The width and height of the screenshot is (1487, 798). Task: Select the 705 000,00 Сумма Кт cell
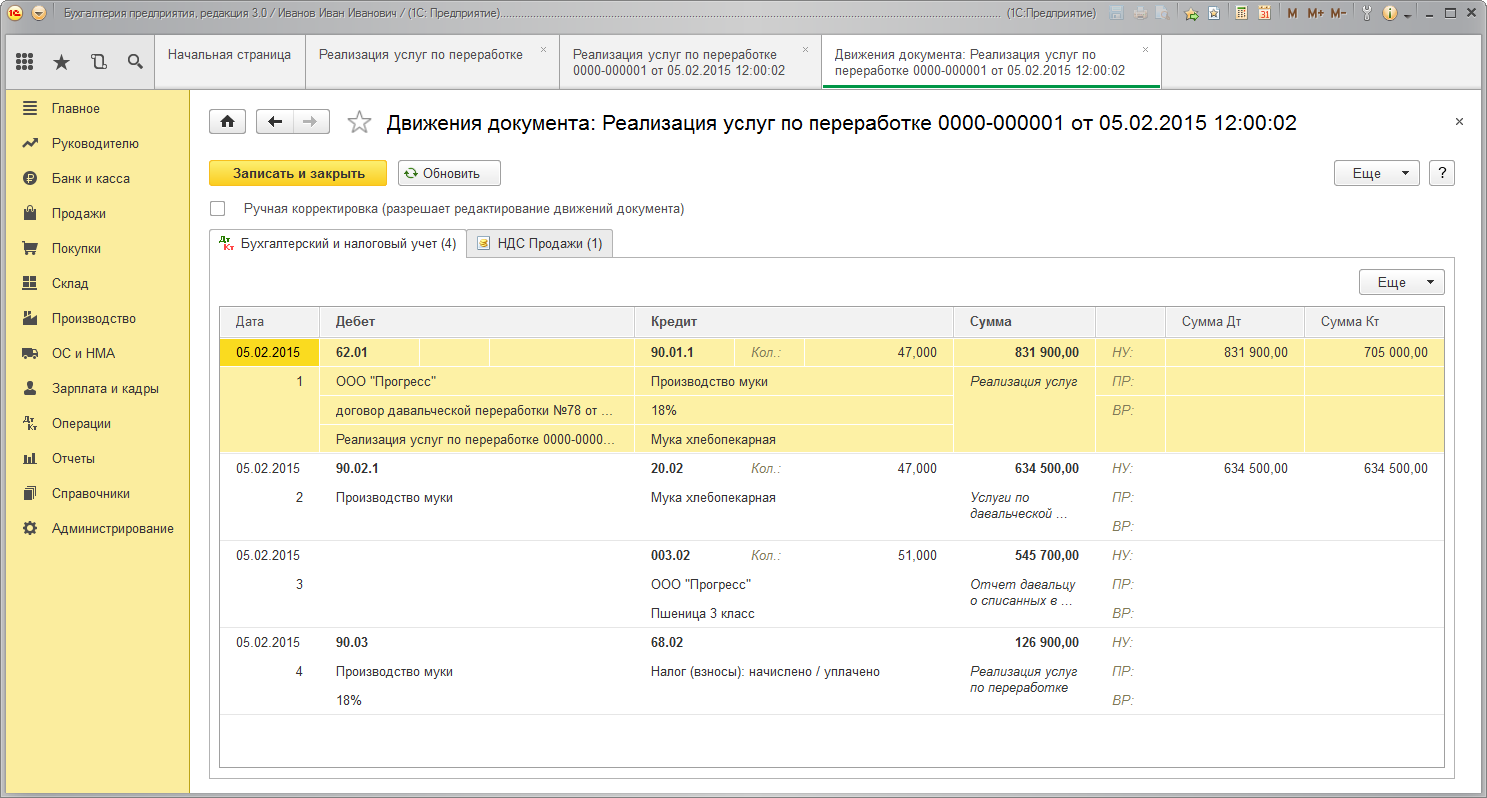coord(1374,352)
